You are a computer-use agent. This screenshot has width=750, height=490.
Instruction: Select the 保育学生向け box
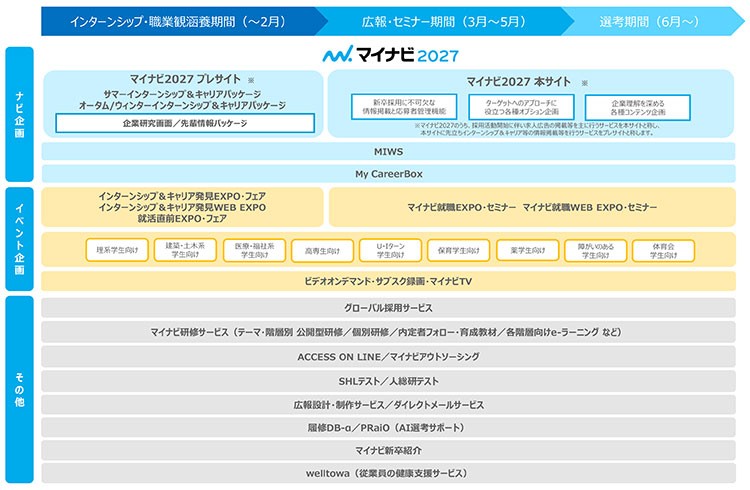click(x=458, y=249)
